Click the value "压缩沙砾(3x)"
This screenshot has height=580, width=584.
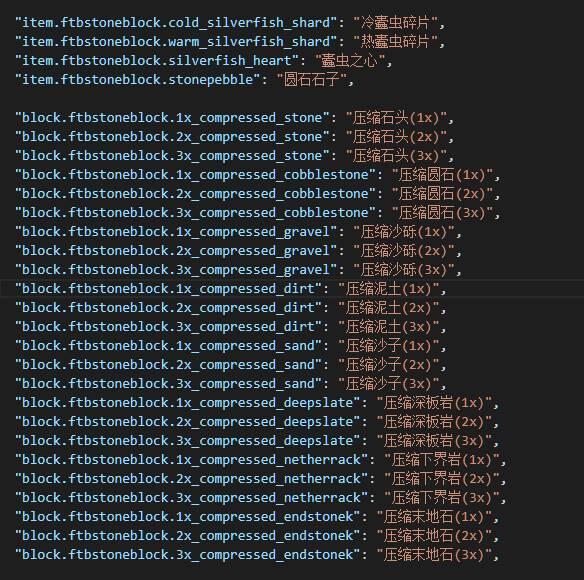pyautogui.click(x=404, y=270)
